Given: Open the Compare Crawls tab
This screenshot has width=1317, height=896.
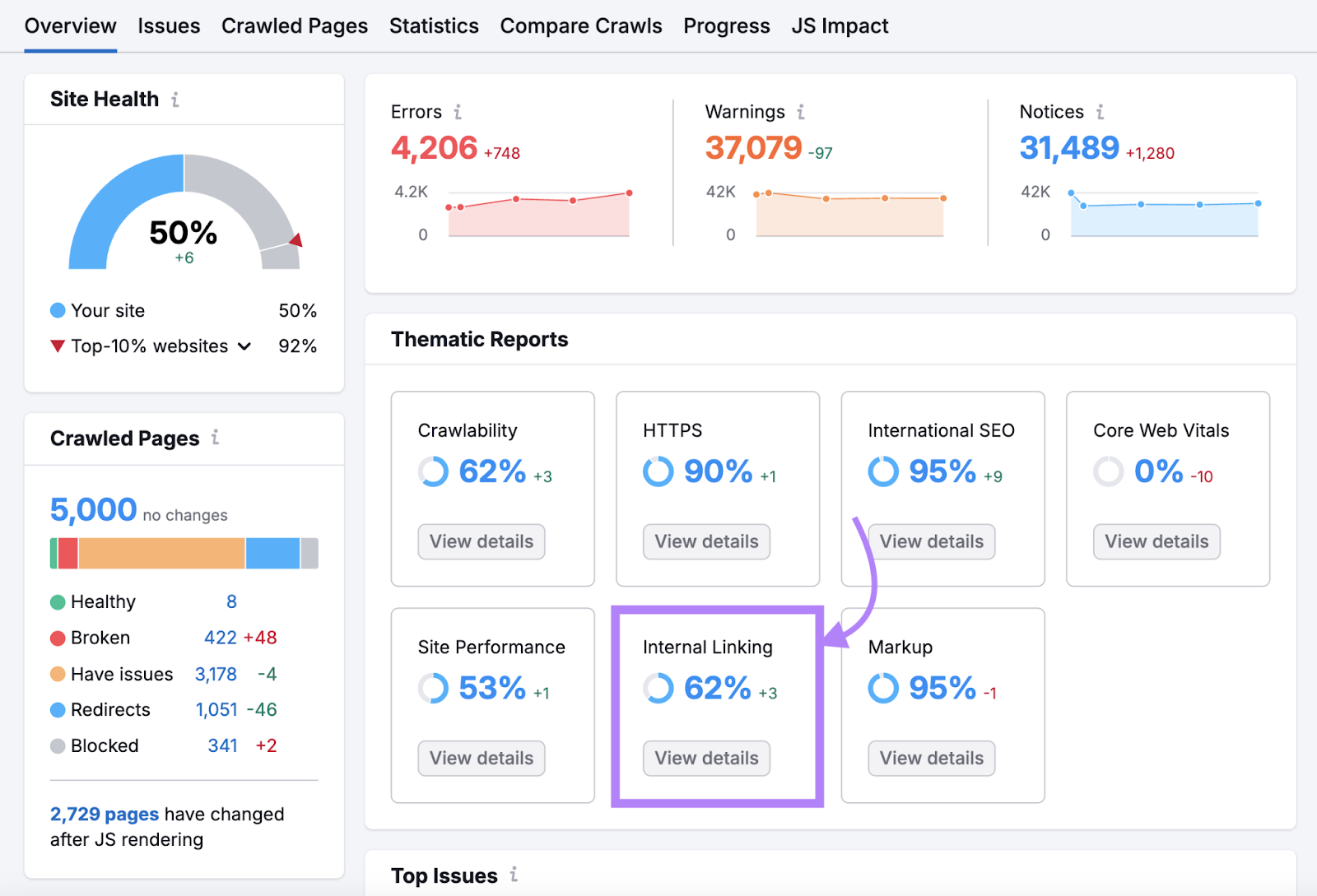Looking at the screenshot, I should point(581,26).
